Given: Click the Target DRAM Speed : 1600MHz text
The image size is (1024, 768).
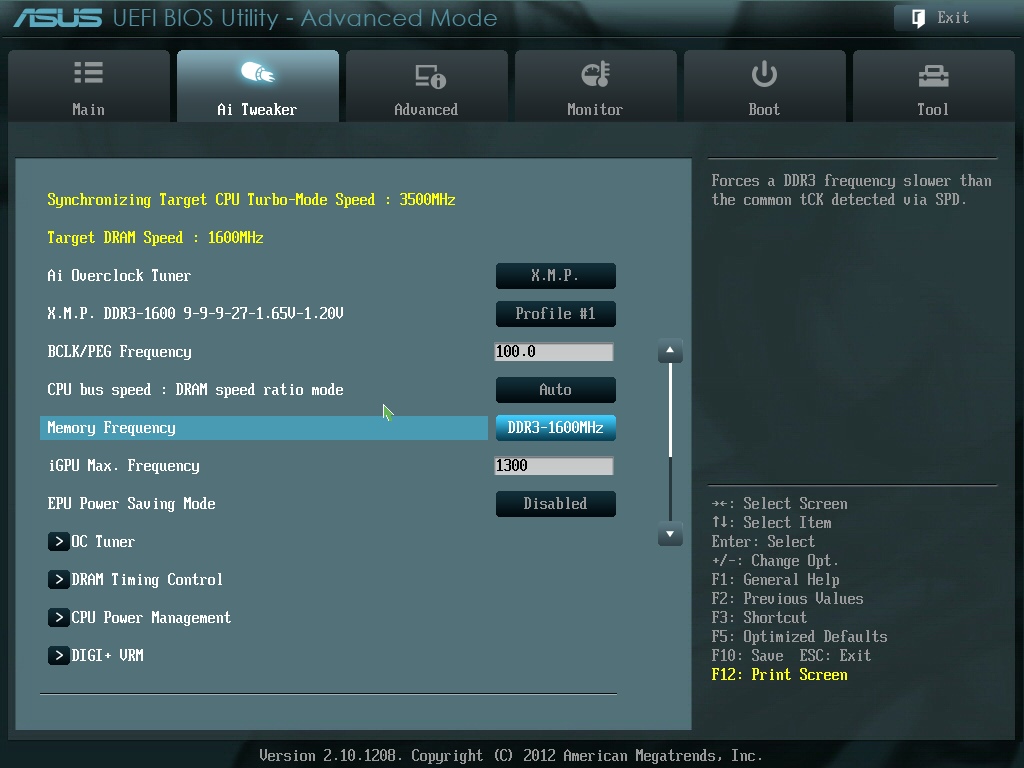Looking at the screenshot, I should pyautogui.click(x=155, y=238).
